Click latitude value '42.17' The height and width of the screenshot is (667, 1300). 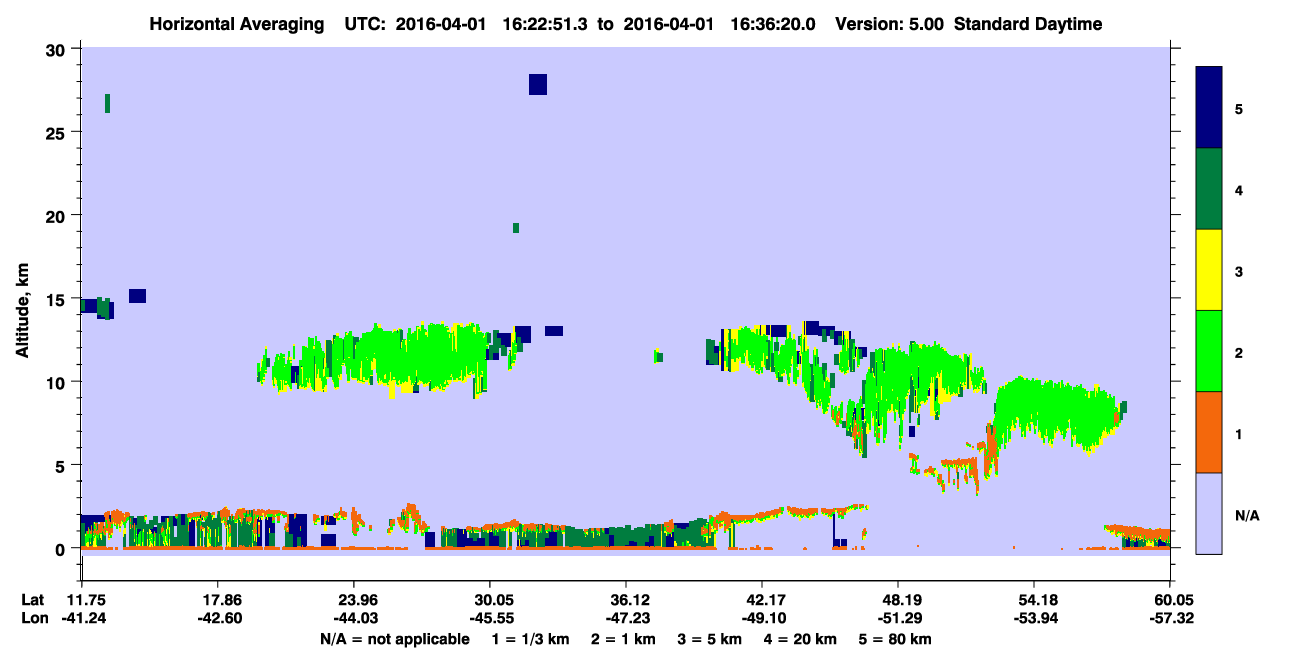click(762, 600)
